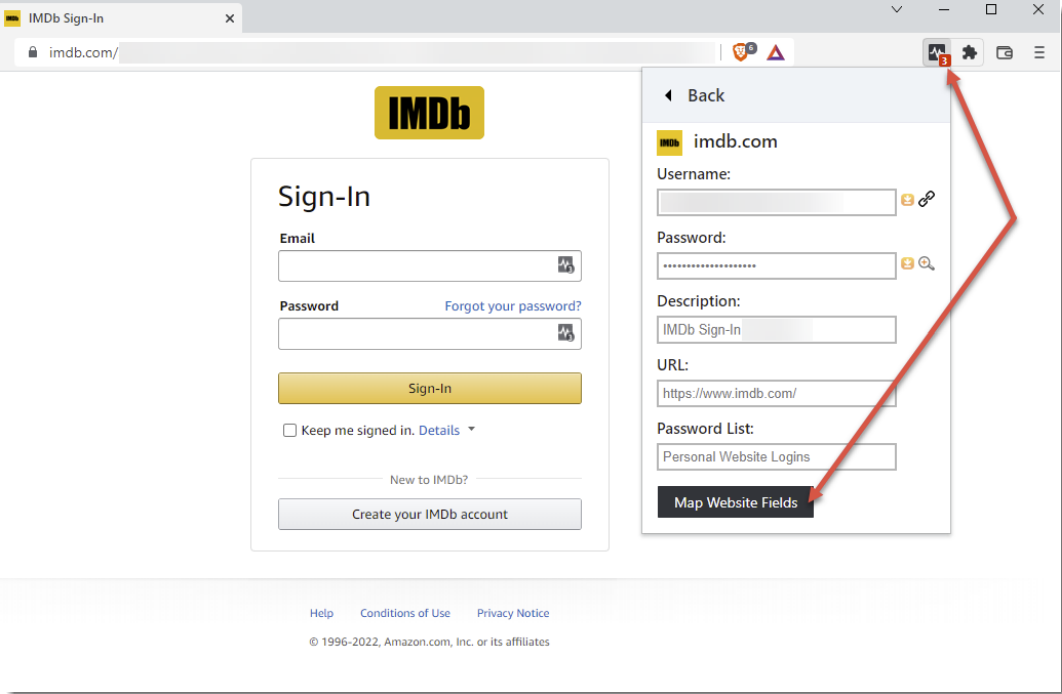Check Keep me signed in
This screenshot has height=694, width=1062.
click(290, 431)
